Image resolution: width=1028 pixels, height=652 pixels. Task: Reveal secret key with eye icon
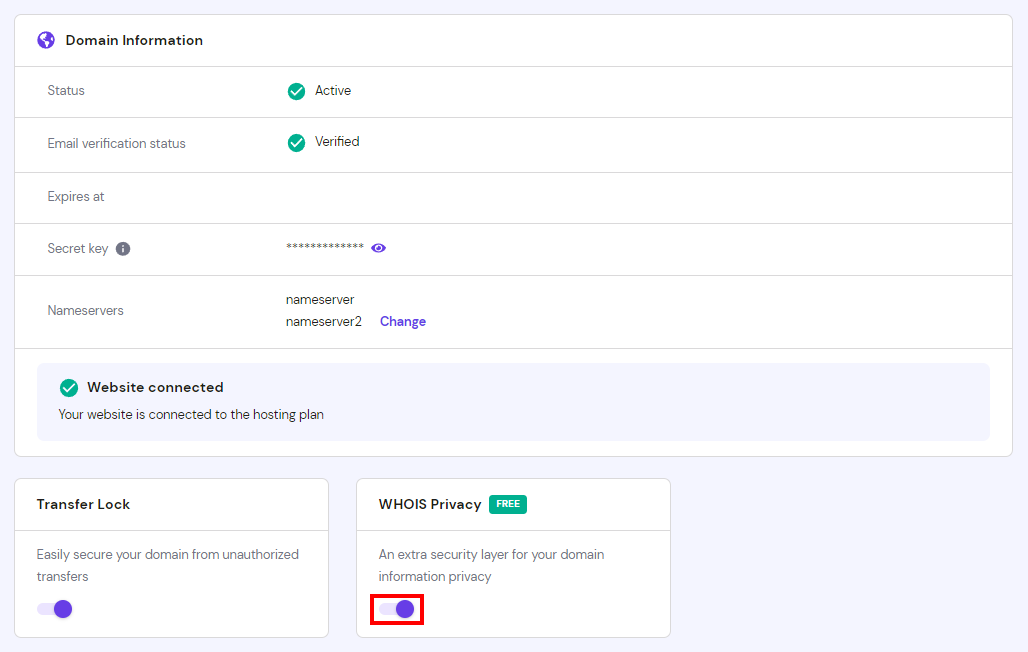(x=378, y=248)
